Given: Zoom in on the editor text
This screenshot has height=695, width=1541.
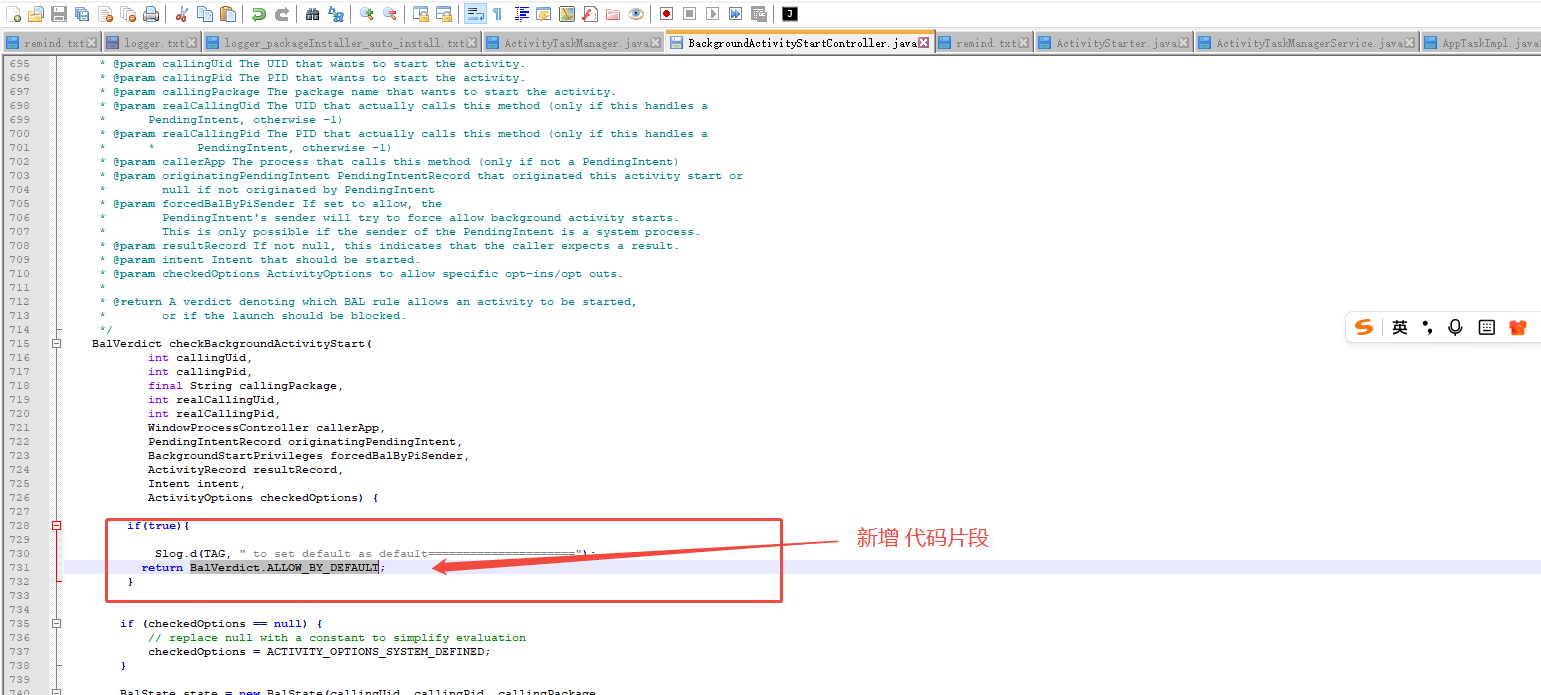Looking at the screenshot, I should [x=366, y=14].
